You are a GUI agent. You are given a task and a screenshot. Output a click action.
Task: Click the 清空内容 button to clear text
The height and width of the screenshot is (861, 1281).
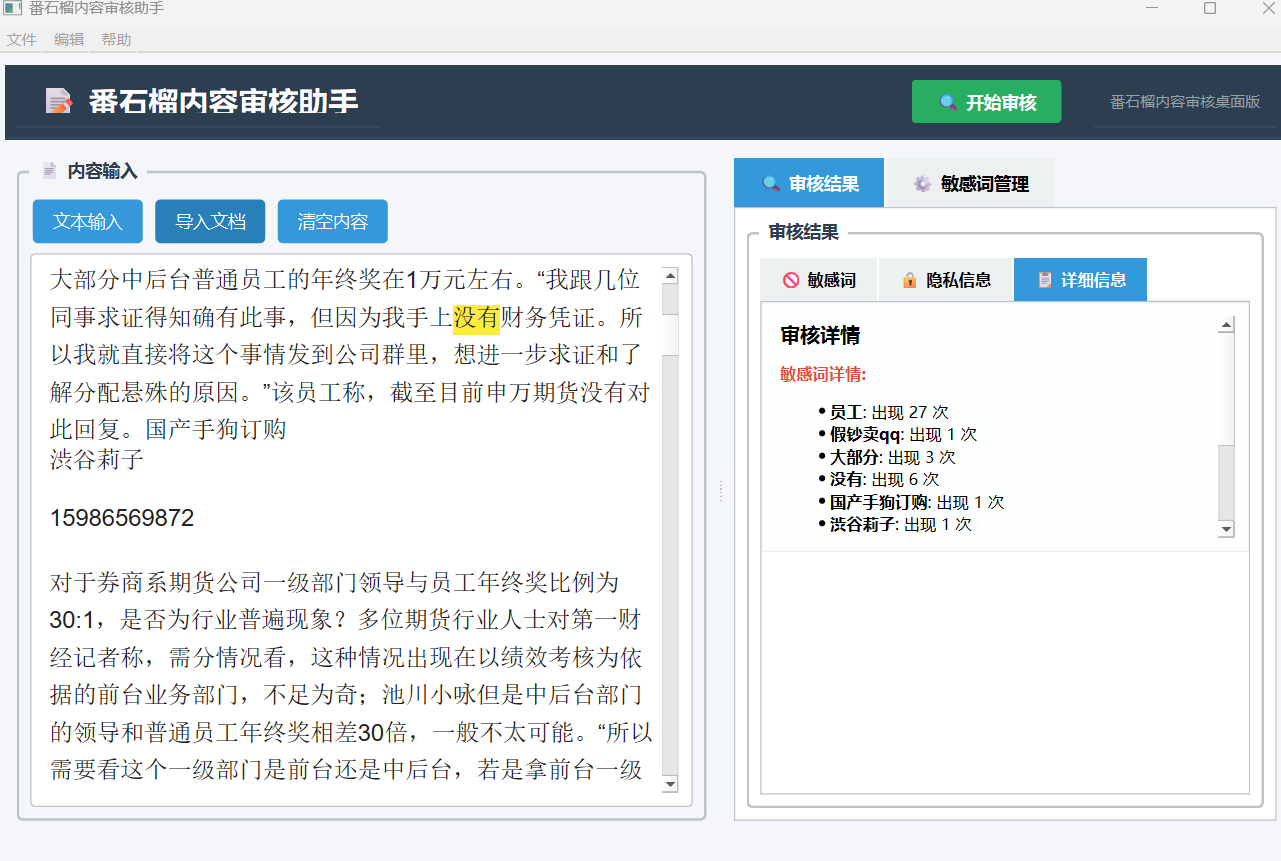(332, 221)
